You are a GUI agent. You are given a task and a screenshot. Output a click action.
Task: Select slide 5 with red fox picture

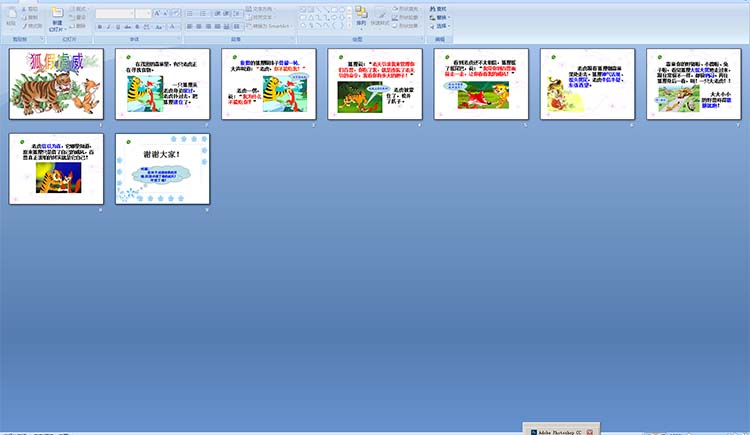coord(481,84)
